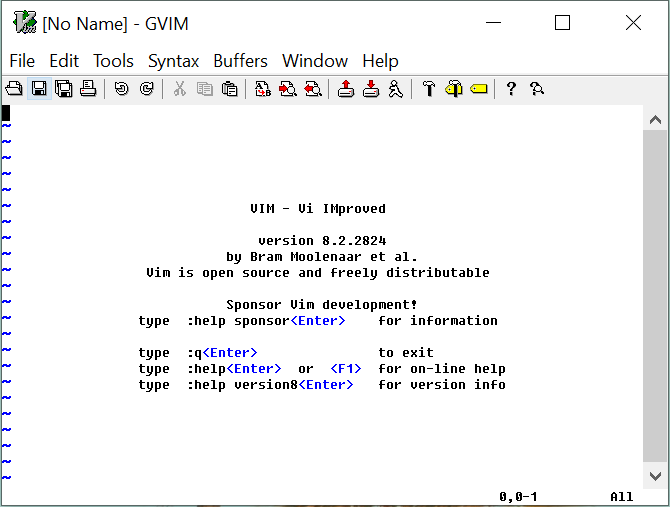Click the Jump to tag icon

click(479, 89)
